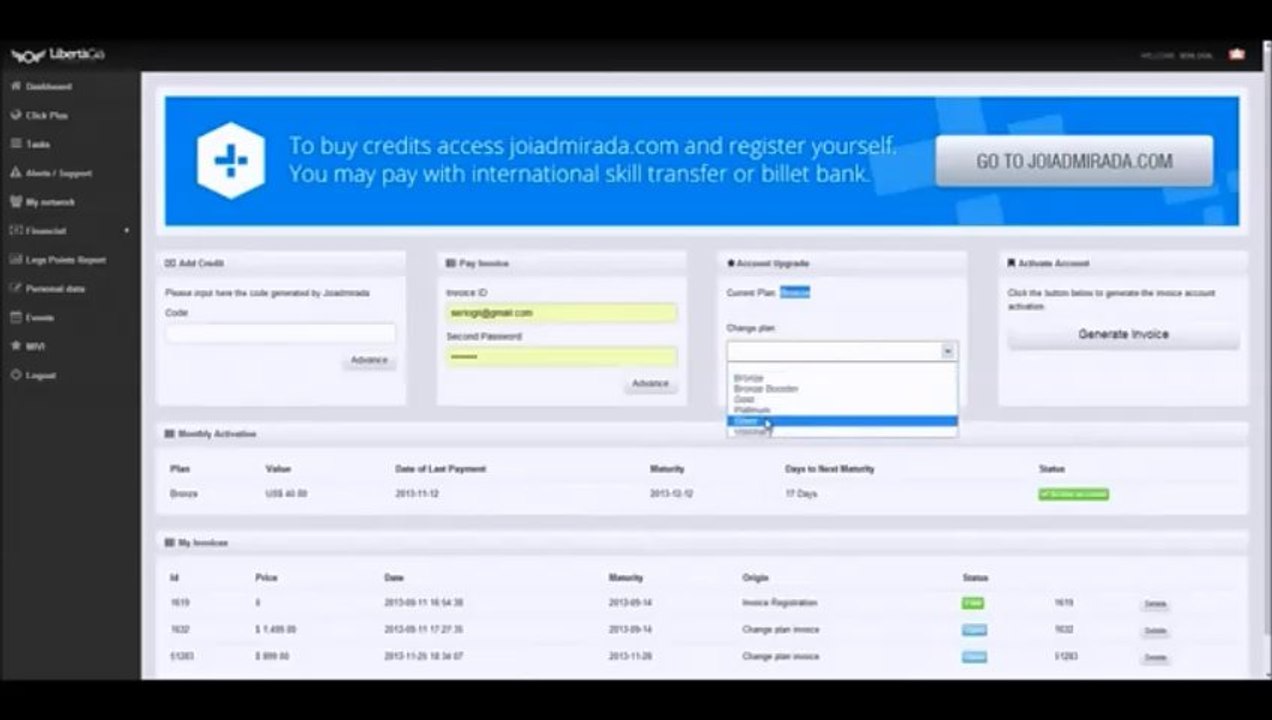Expand the Financial submenu arrow
This screenshot has height=720, width=1272.
126,231
